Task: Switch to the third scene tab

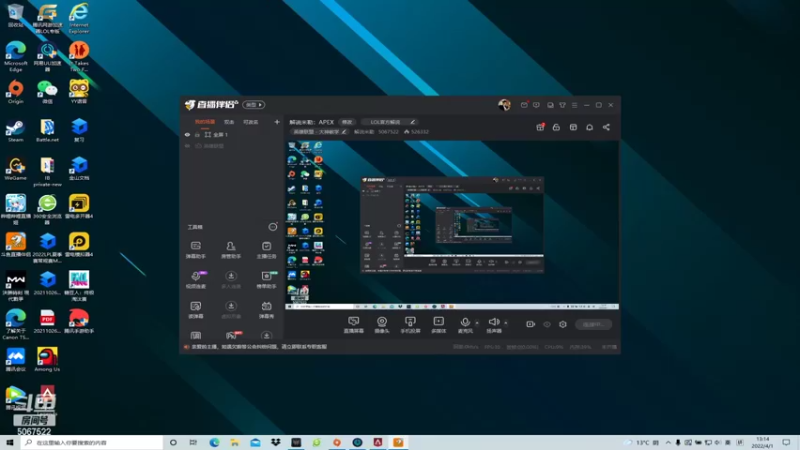Action: [251, 122]
